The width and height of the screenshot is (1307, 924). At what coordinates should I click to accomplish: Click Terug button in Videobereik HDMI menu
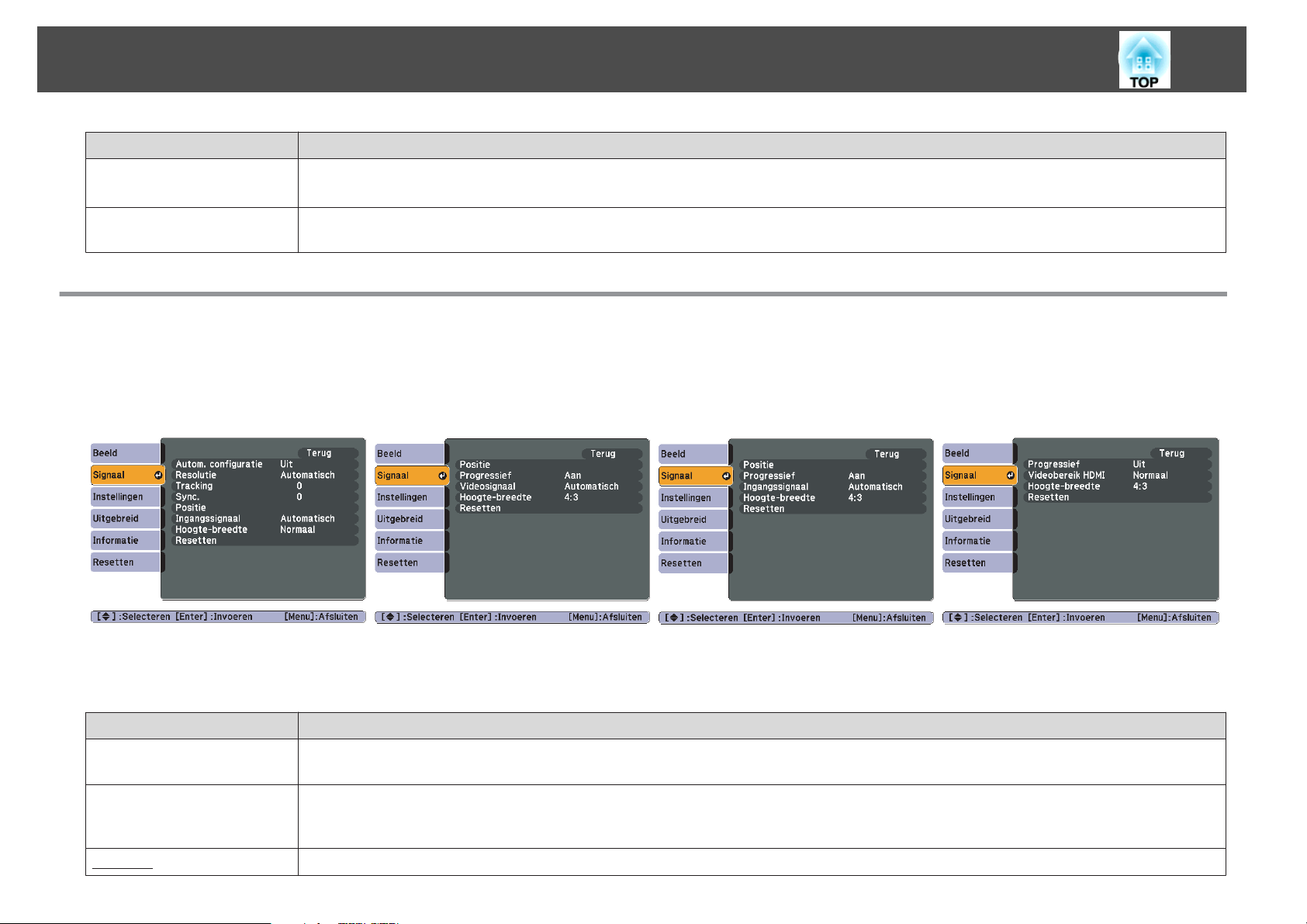tap(1180, 453)
